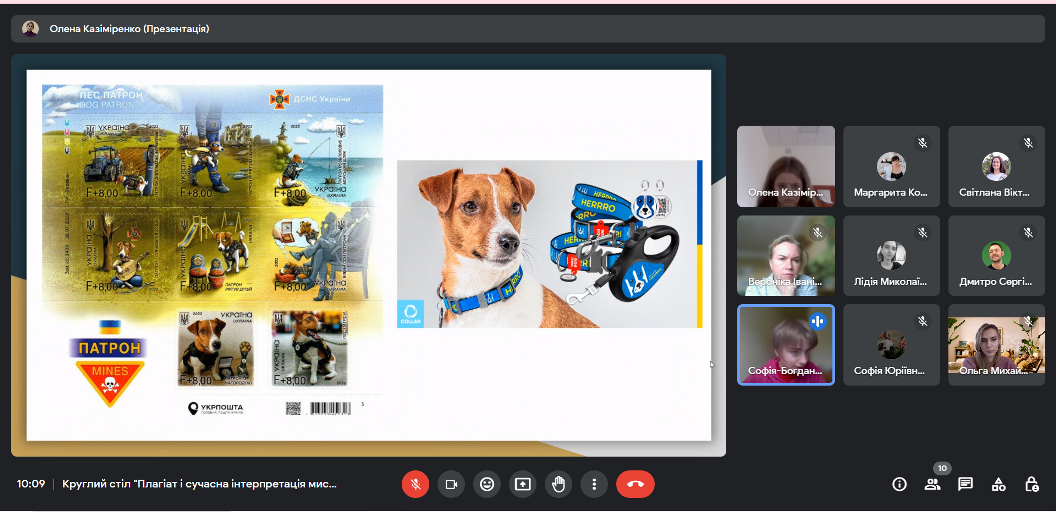Click Світлана's round profile avatar
Screen dimensions: 1056x512
click(x=996, y=166)
